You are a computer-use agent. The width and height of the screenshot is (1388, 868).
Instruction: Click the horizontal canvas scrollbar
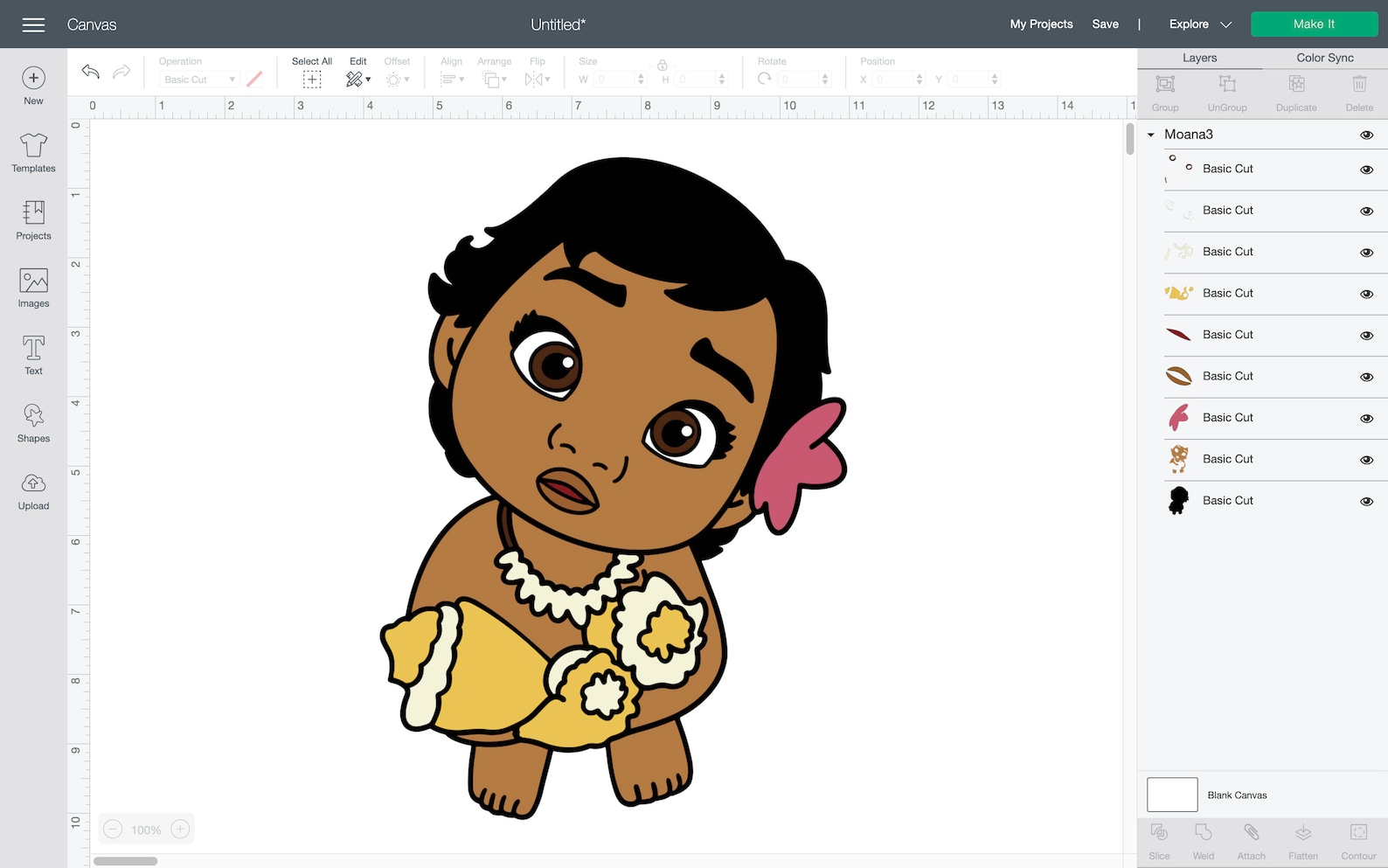[126, 861]
